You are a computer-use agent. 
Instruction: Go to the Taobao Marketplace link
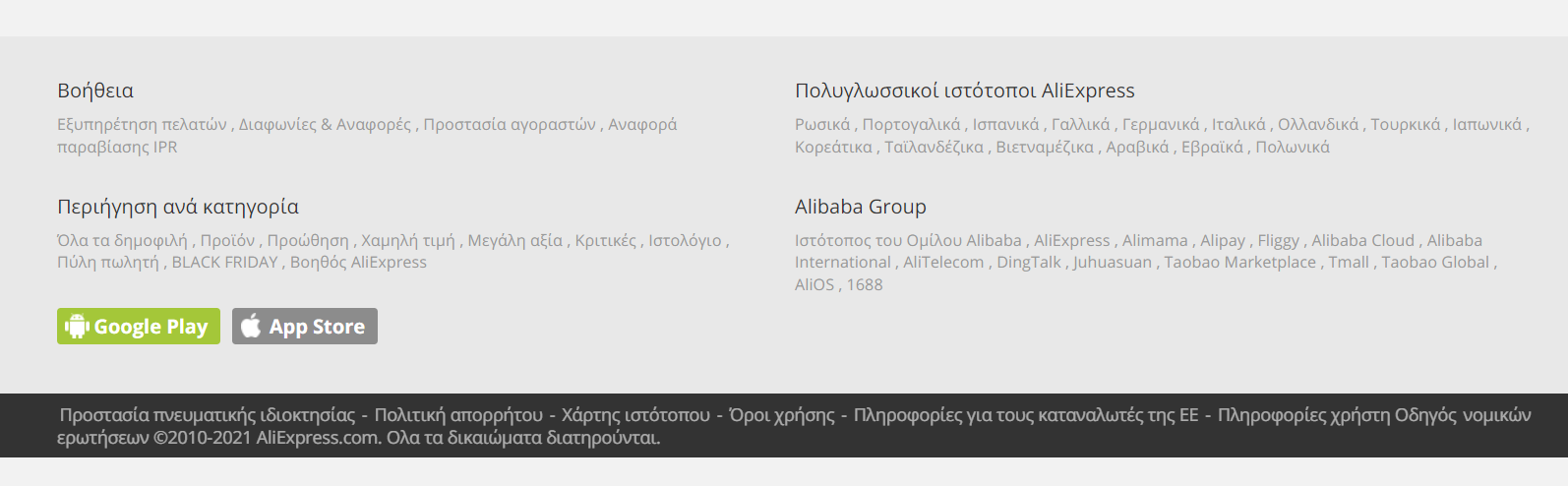(x=1239, y=262)
